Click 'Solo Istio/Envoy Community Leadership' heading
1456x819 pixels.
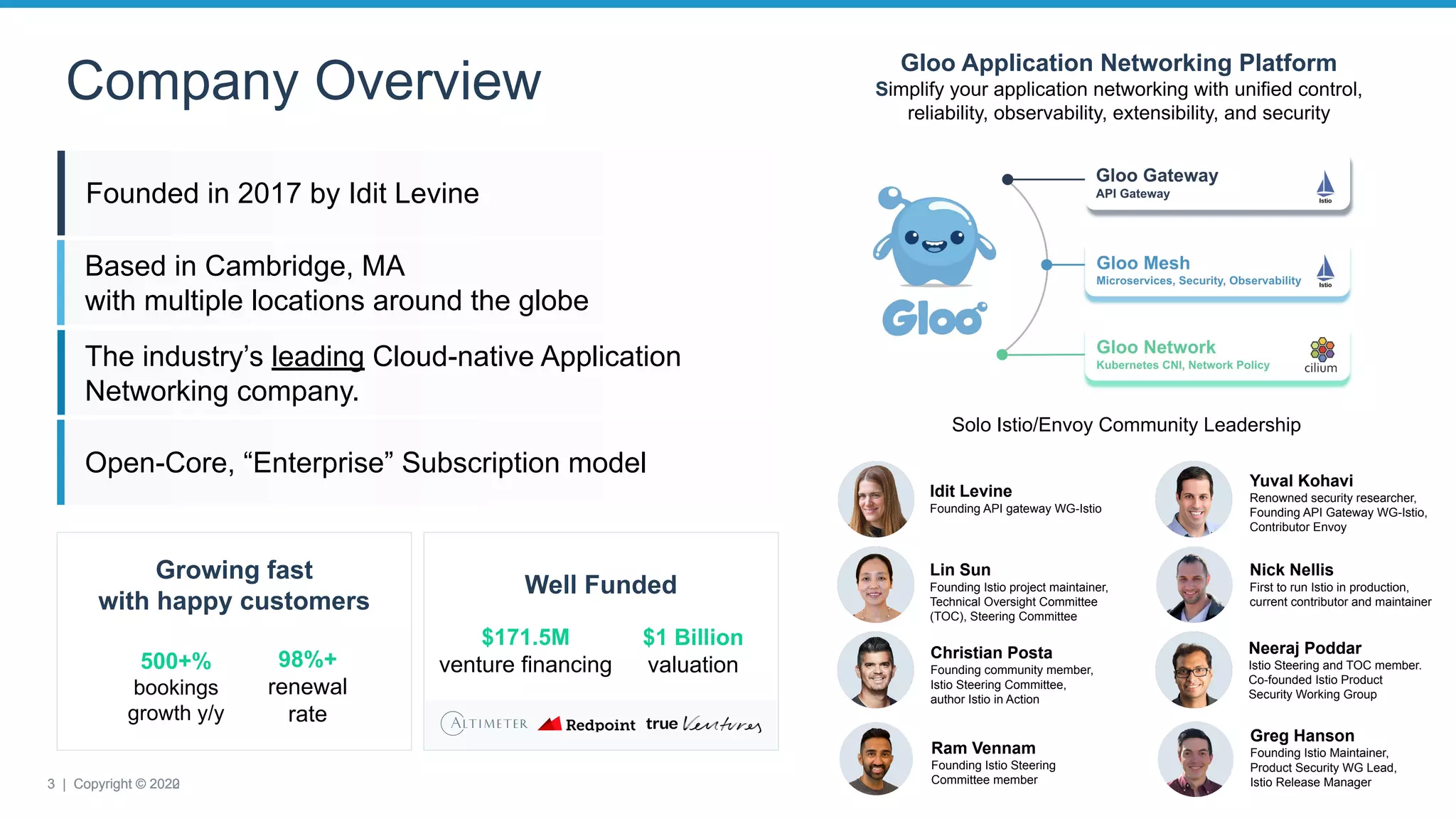pyautogui.click(x=1126, y=424)
